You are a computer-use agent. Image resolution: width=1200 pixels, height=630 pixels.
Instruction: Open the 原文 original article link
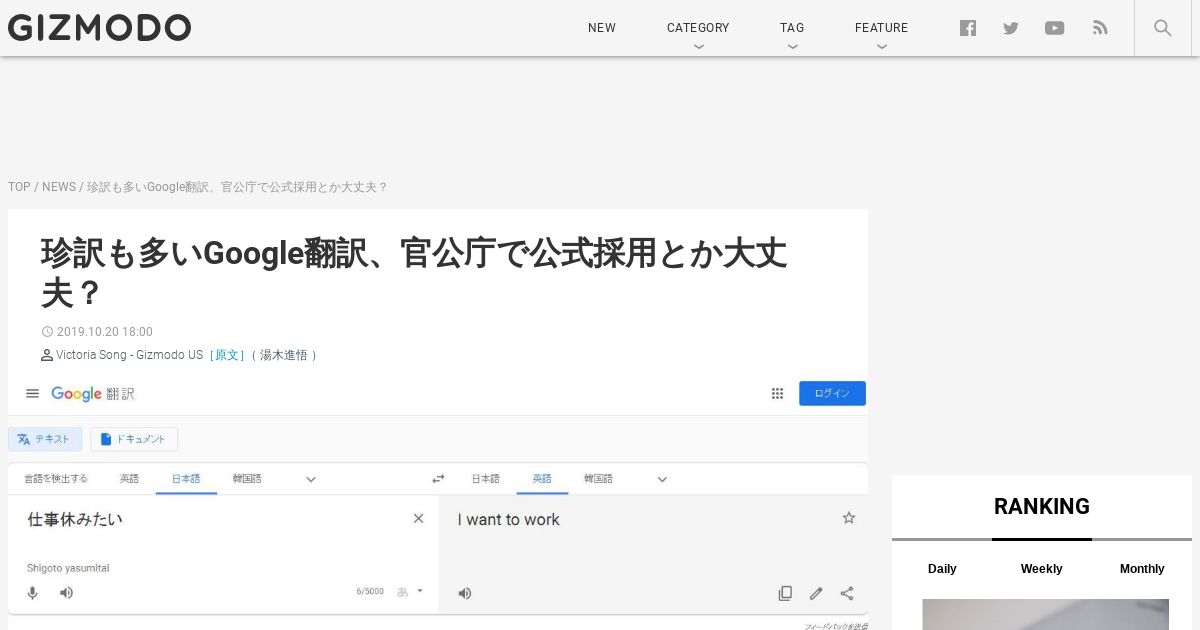click(227, 355)
